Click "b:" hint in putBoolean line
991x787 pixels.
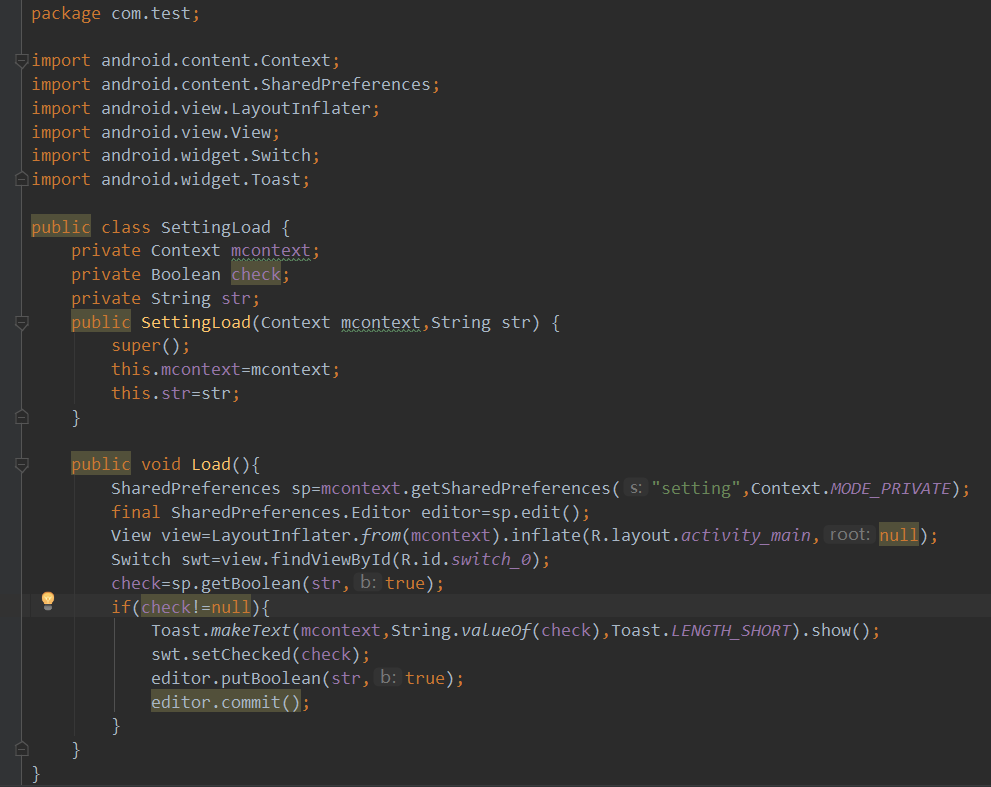[x=388, y=678]
